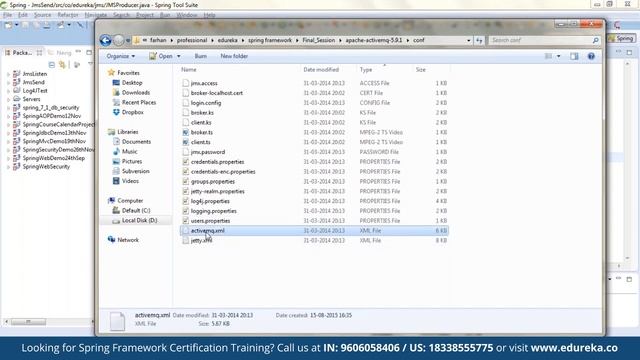Open Subversion library

click(x=136, y=171)
